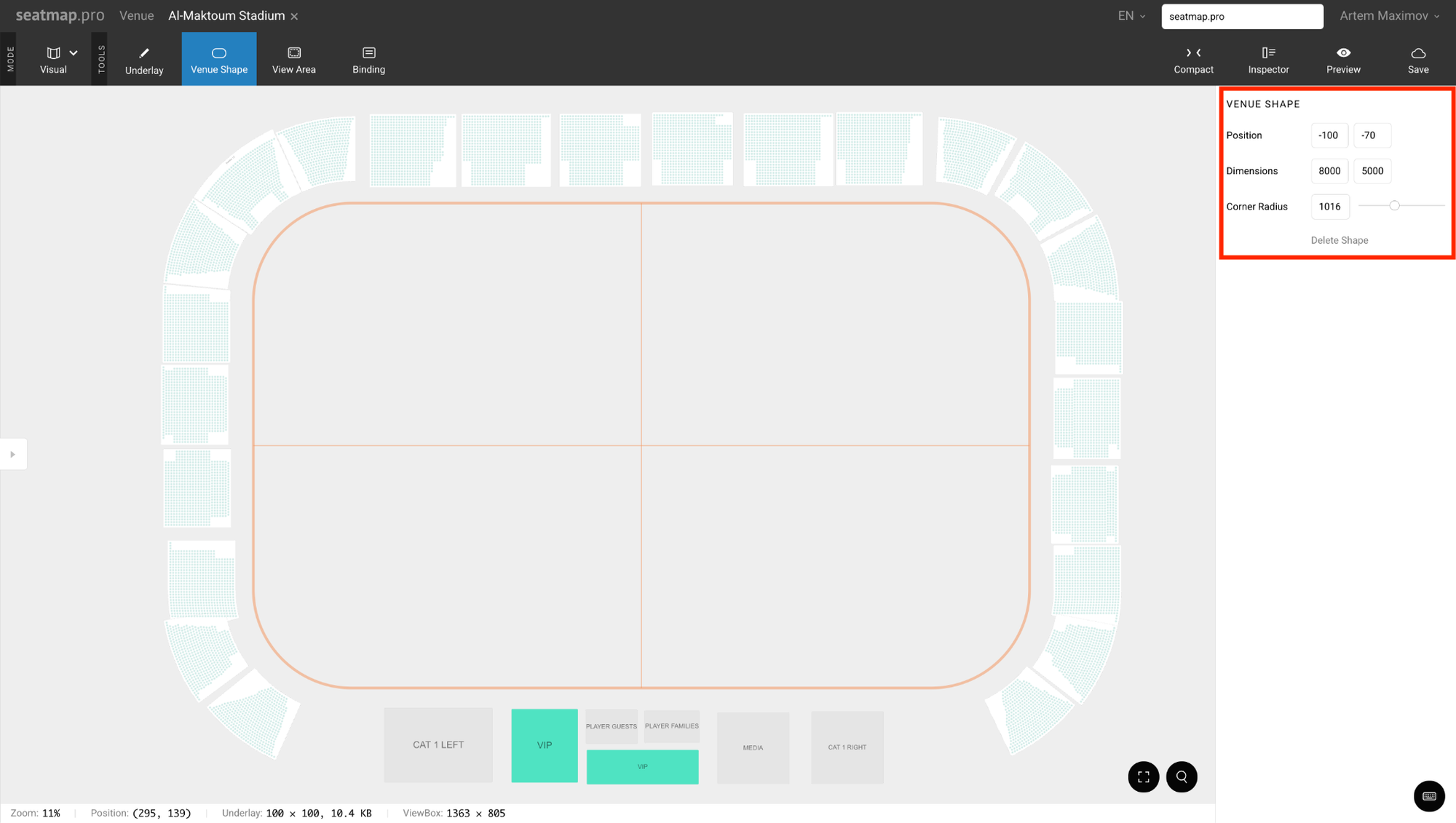Save the venue with the cloud icon

point(1417,60)
